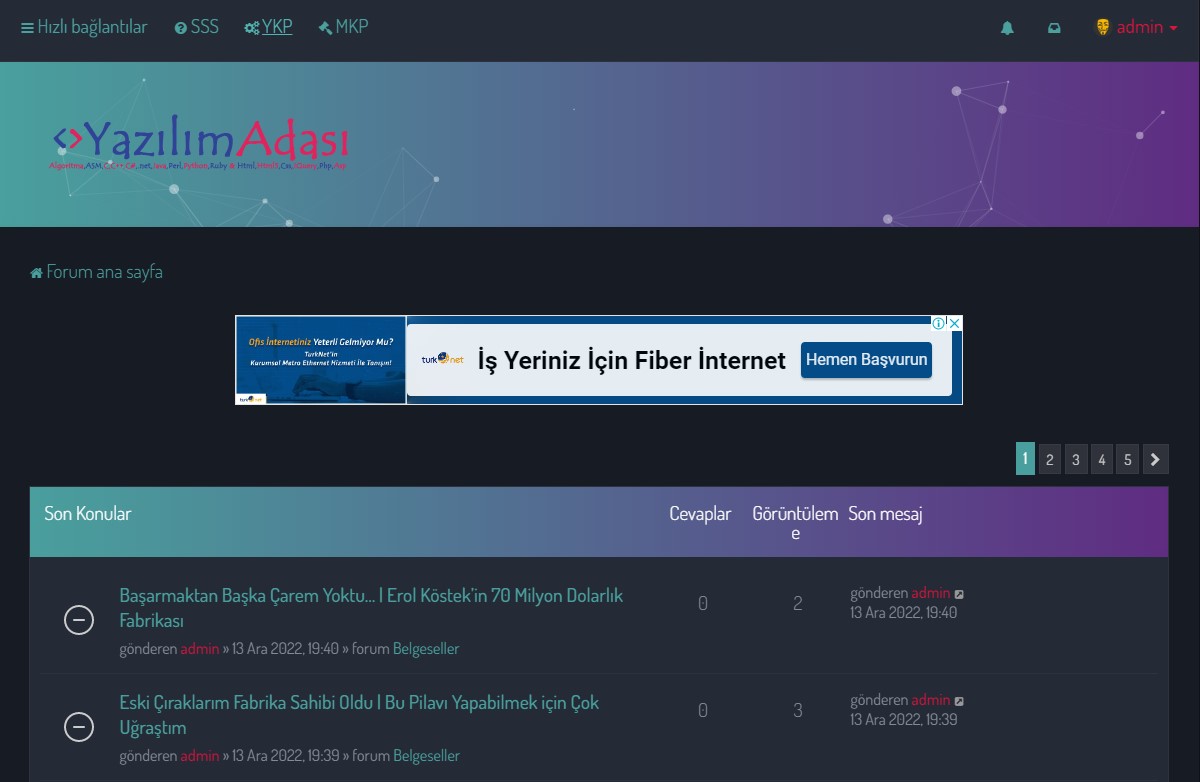Click the home icon beside Forum ana sayfa
Viewport: 1200px width, 782px height.
(37, 273)
